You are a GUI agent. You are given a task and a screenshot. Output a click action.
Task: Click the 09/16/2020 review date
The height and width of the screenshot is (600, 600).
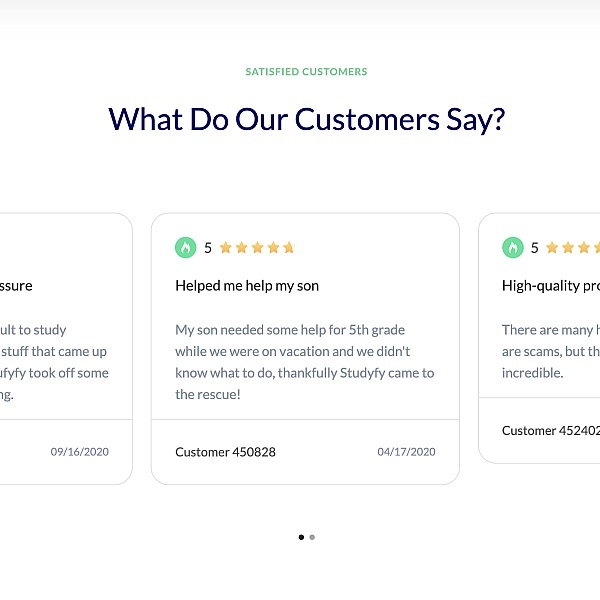pyautogui.click(x=80, y=452)
